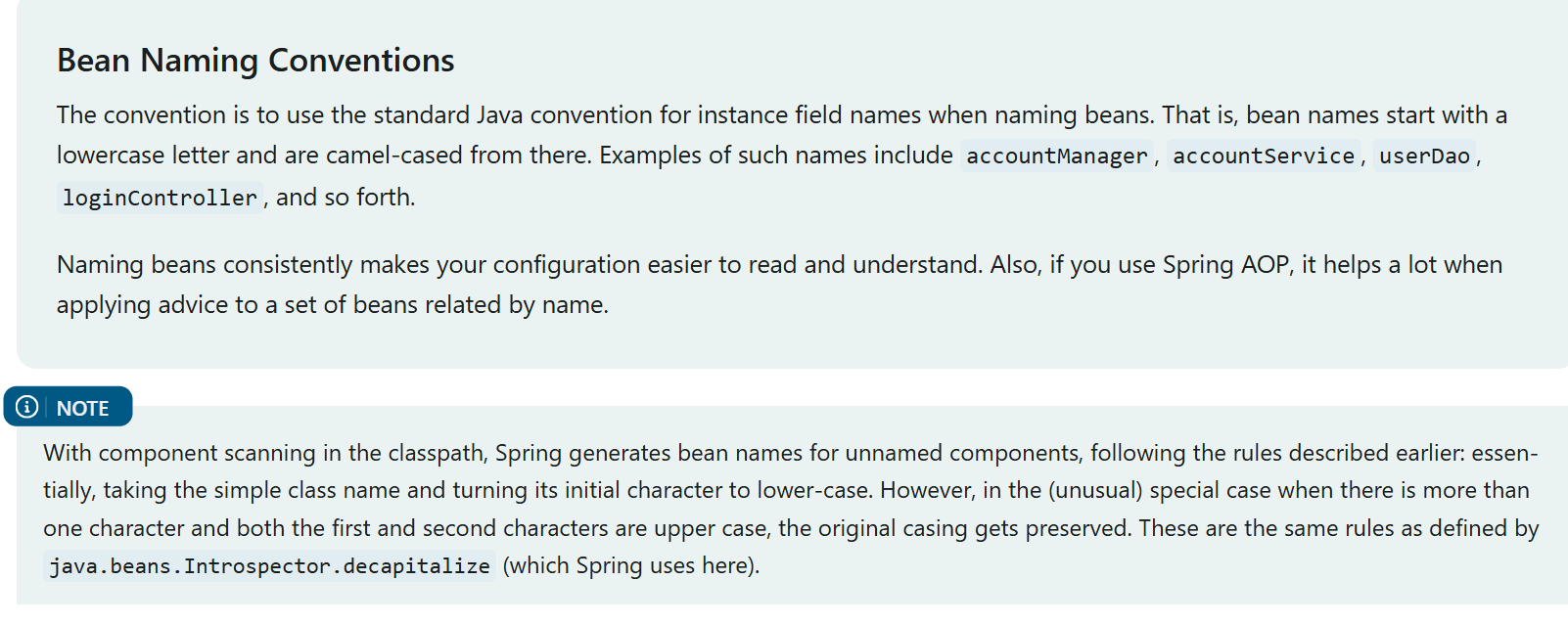This screenshot has height=625, width=1568.
Task: Click the words 'Spring AOP' in the paragraph
Action: 1225,265
